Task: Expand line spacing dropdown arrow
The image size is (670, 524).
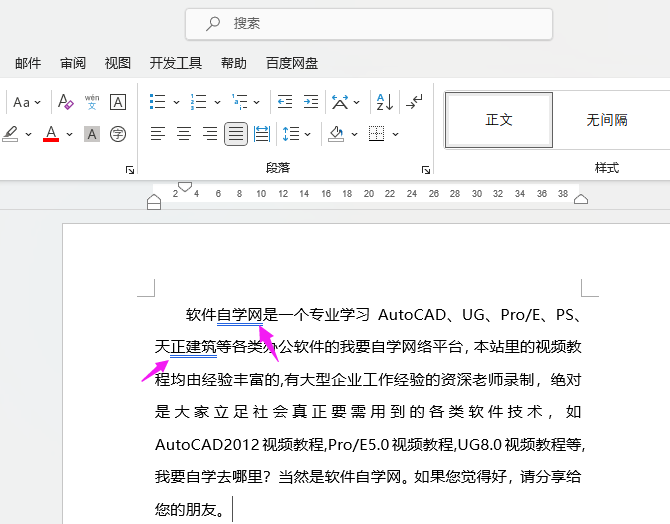Action: pos(308,134)
